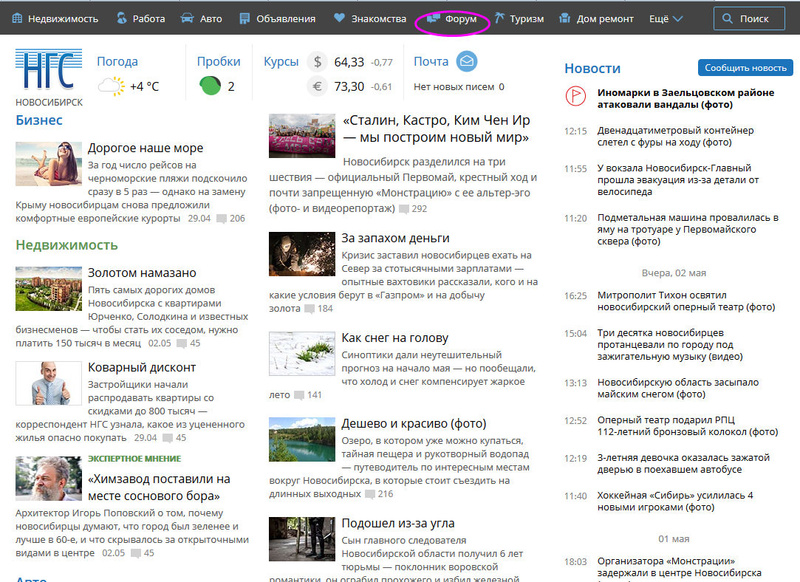Expand the Ещё dropdown menu
The image size is (800, 582).
point(665,19)
